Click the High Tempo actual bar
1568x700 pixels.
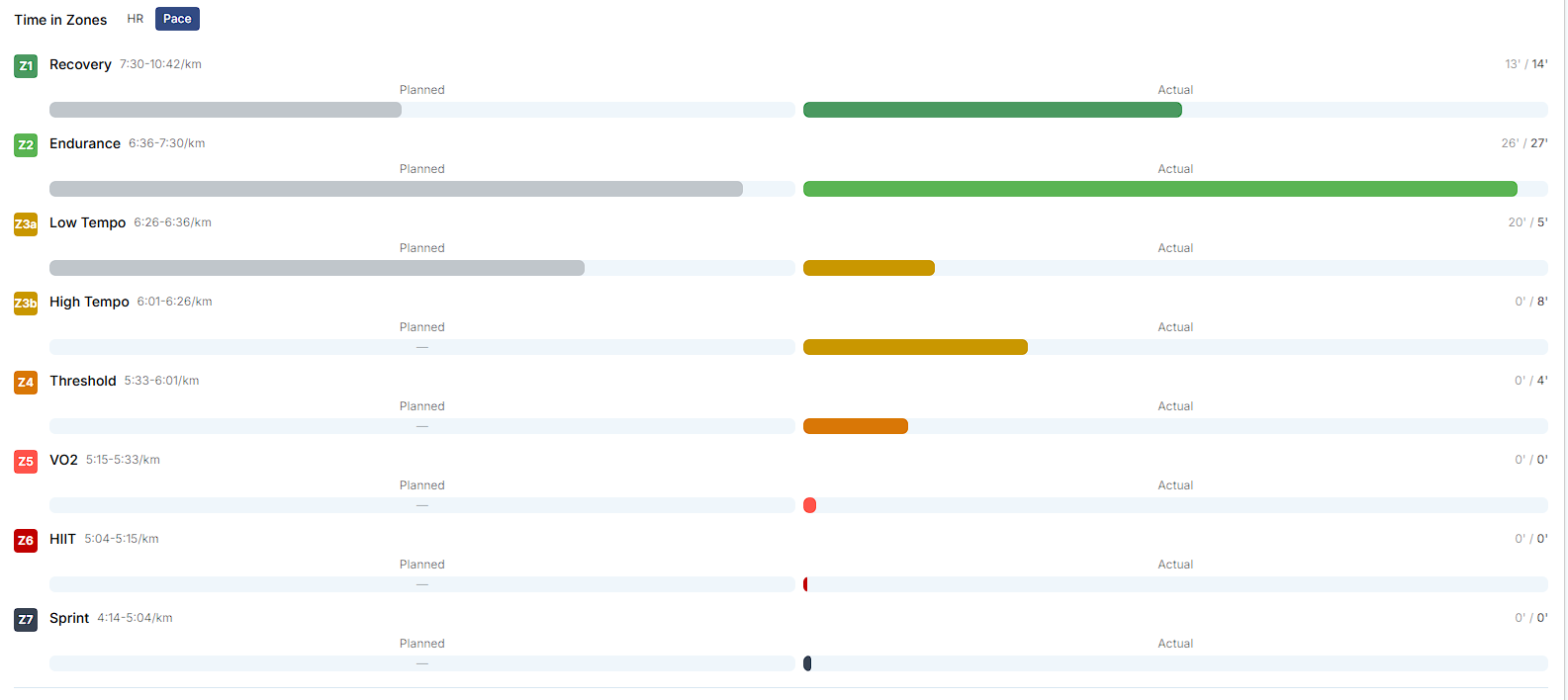click(915, 347)
